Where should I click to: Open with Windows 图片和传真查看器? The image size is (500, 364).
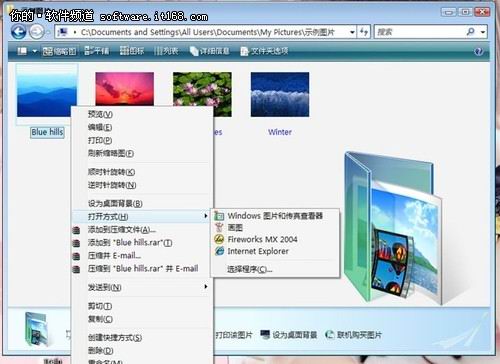click(275, 216)
